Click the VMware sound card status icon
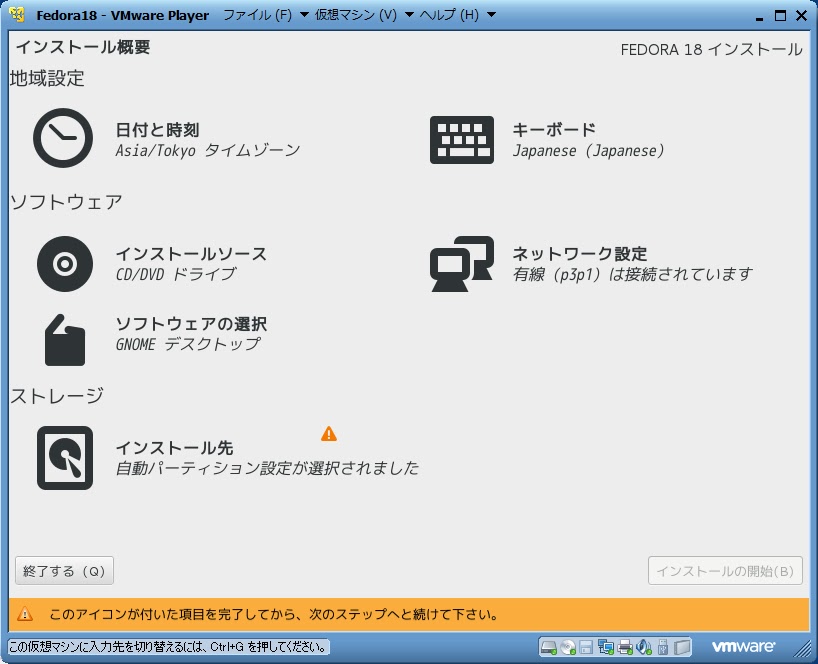 (x=644, y=648)
